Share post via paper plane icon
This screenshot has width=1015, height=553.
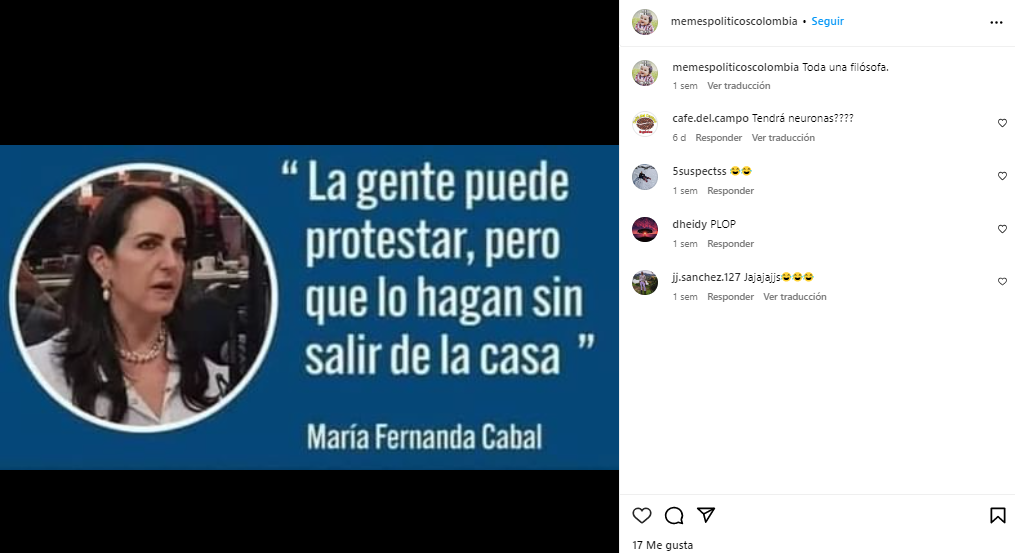click(706, 515)
